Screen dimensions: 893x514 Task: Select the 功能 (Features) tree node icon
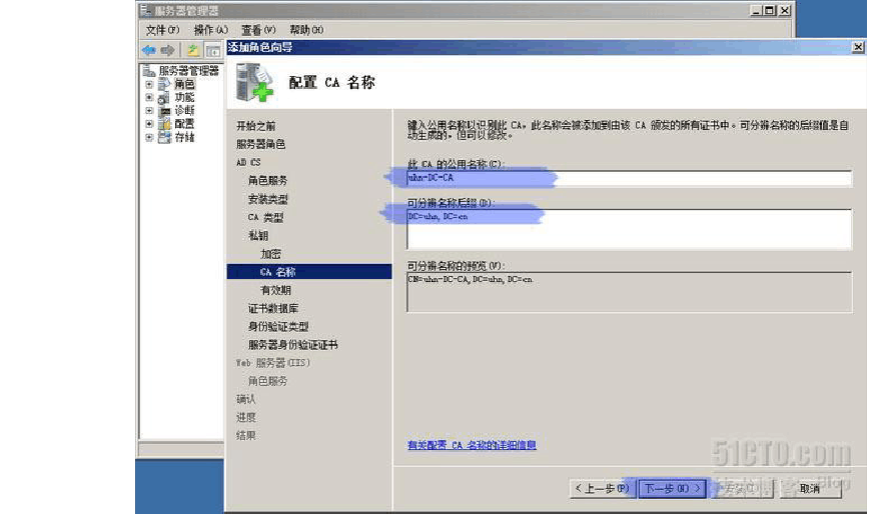(x=164, y=98)
